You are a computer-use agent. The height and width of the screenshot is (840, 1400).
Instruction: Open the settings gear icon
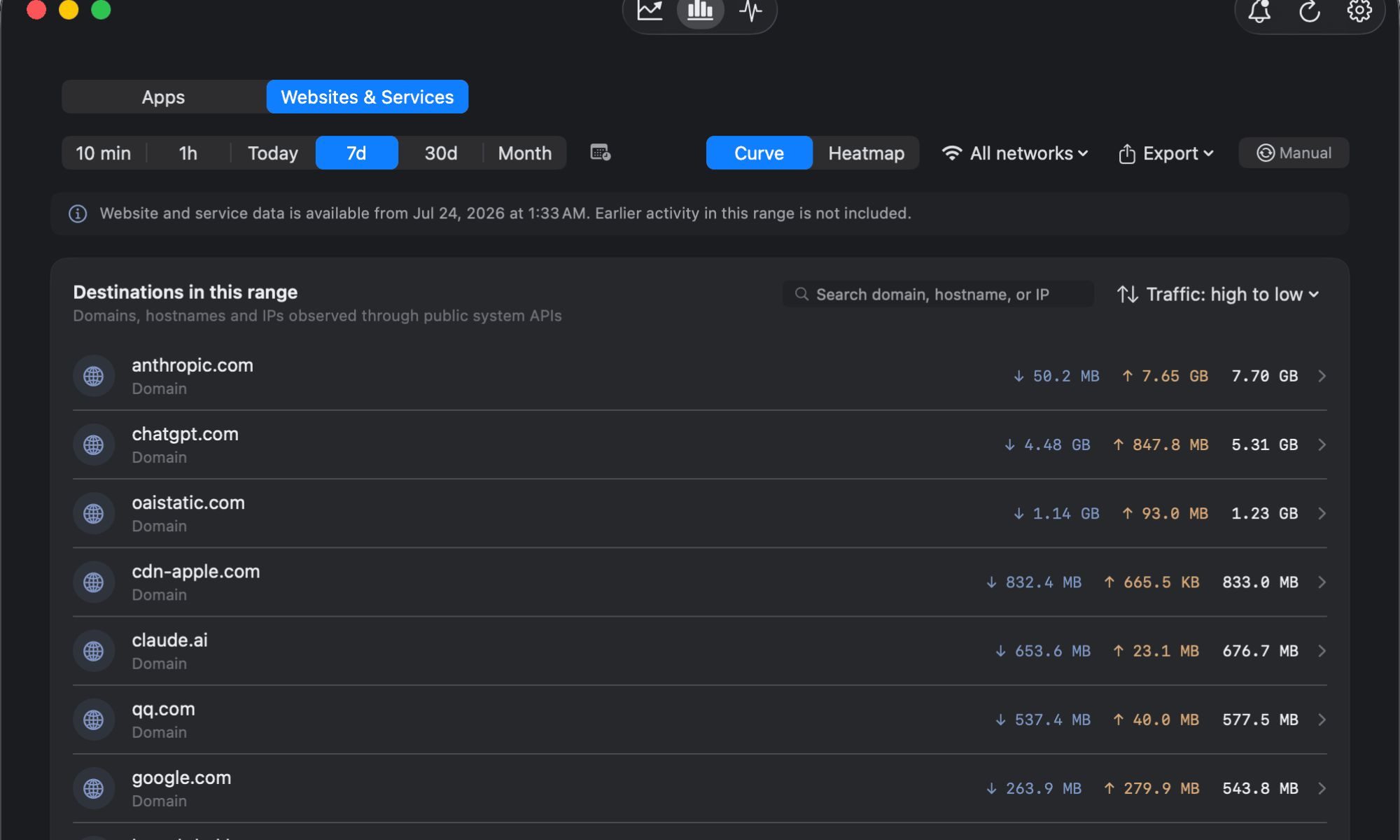click(x=1359, y=10)
